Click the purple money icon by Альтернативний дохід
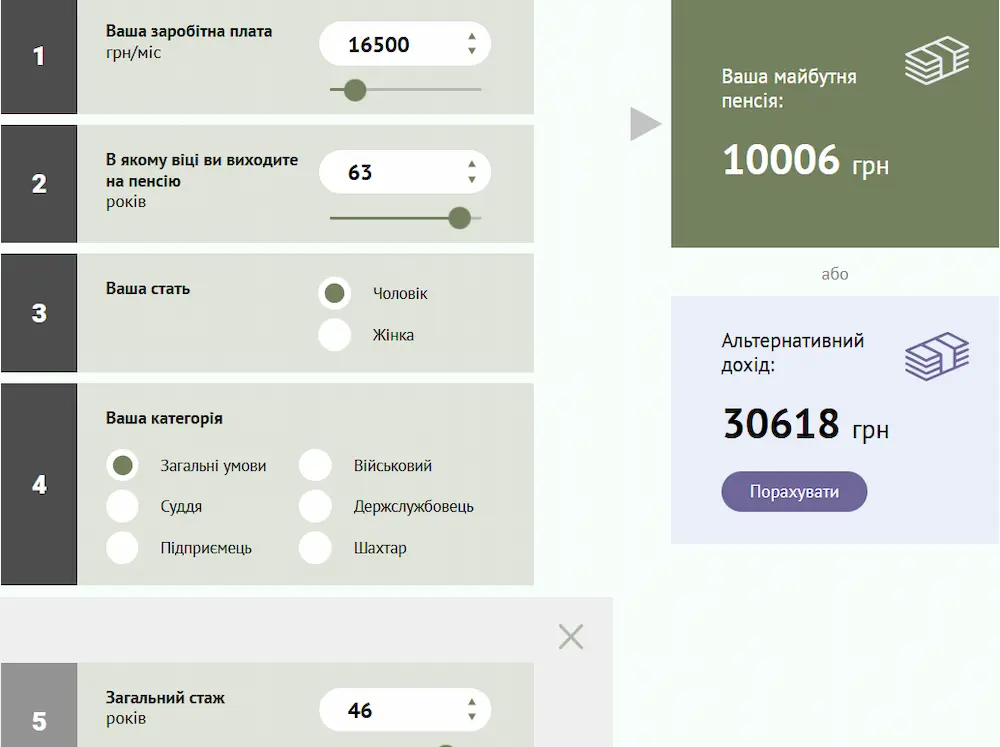 pyautogui.click(x=937, y=356)
